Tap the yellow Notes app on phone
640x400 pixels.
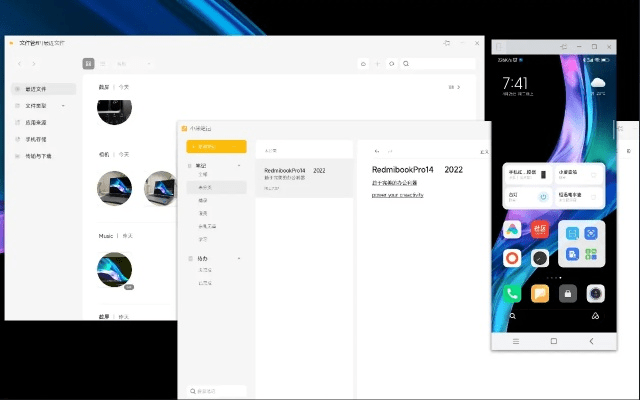pyautogui.click(x=540, y=293)
